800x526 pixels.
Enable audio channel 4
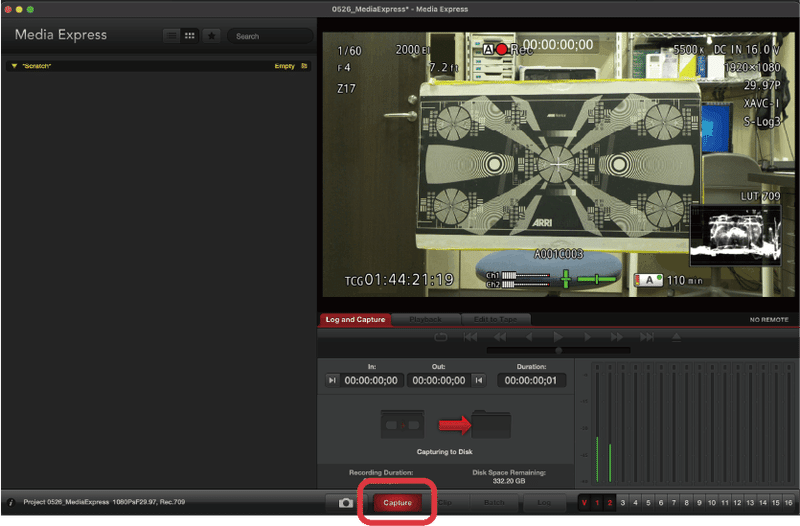635,503
